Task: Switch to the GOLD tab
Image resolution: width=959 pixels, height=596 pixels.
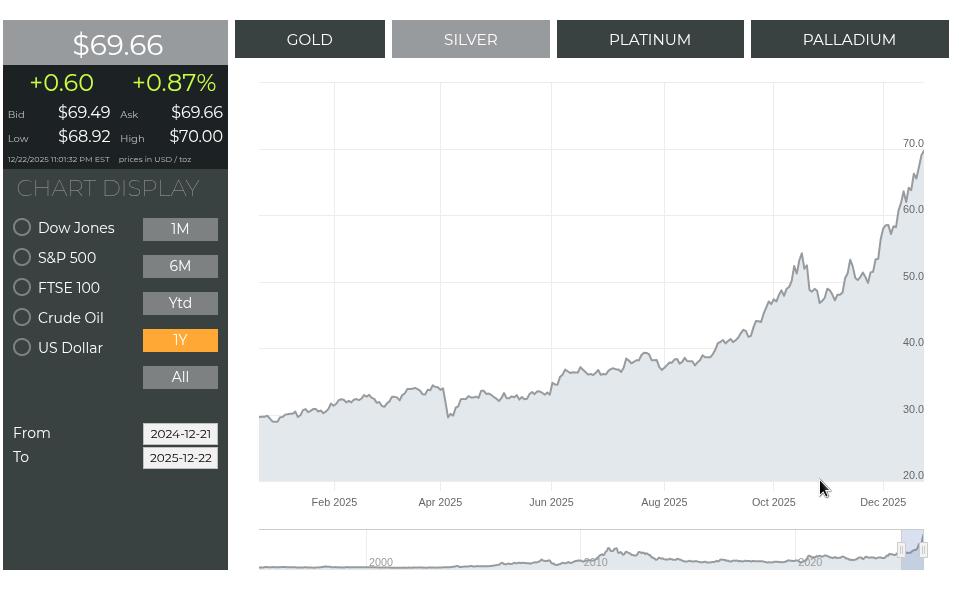Action: coord(310,39)
